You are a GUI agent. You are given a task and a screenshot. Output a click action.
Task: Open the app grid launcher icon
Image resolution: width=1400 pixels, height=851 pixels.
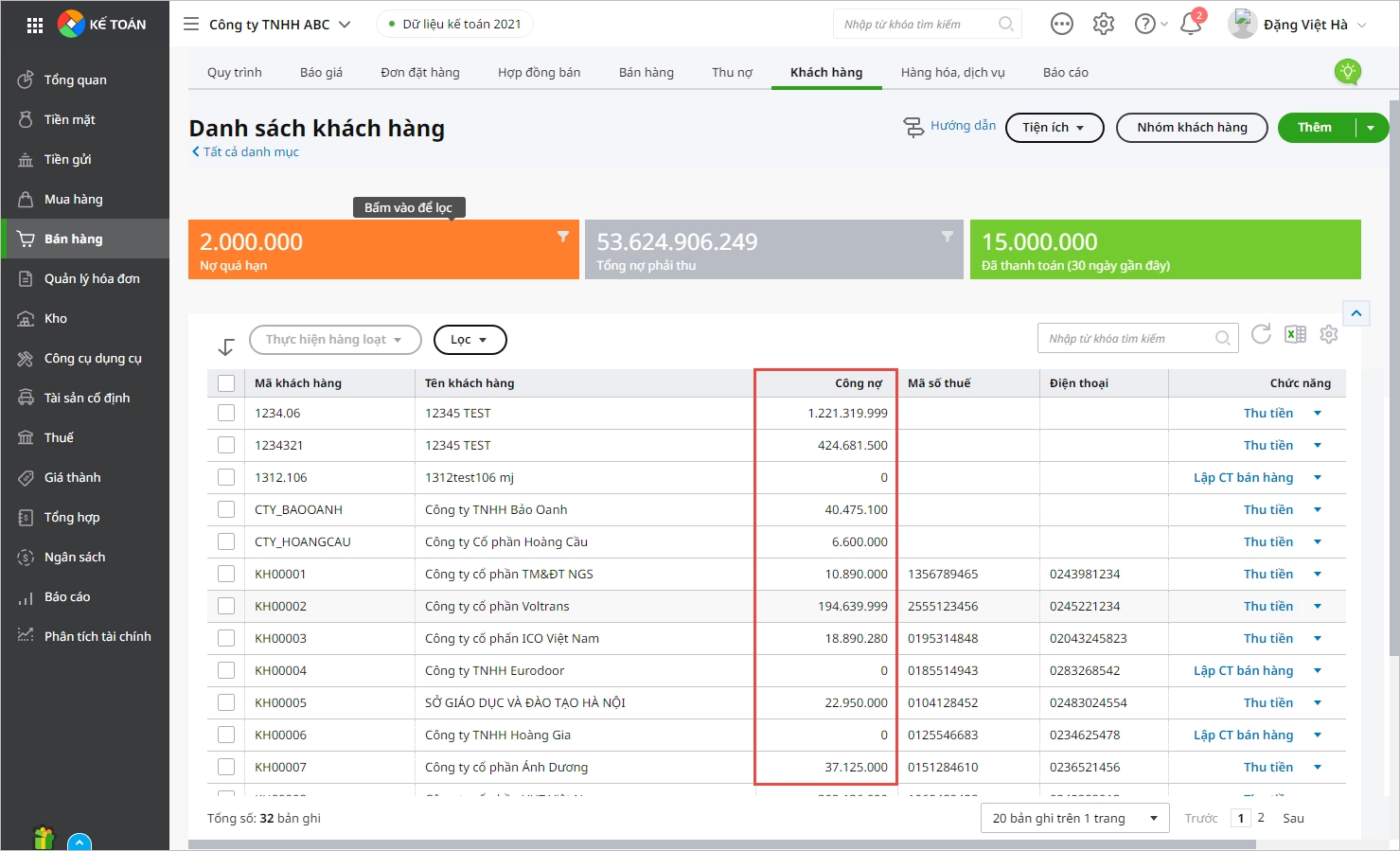pyautogui.click(x=35, y=26)
